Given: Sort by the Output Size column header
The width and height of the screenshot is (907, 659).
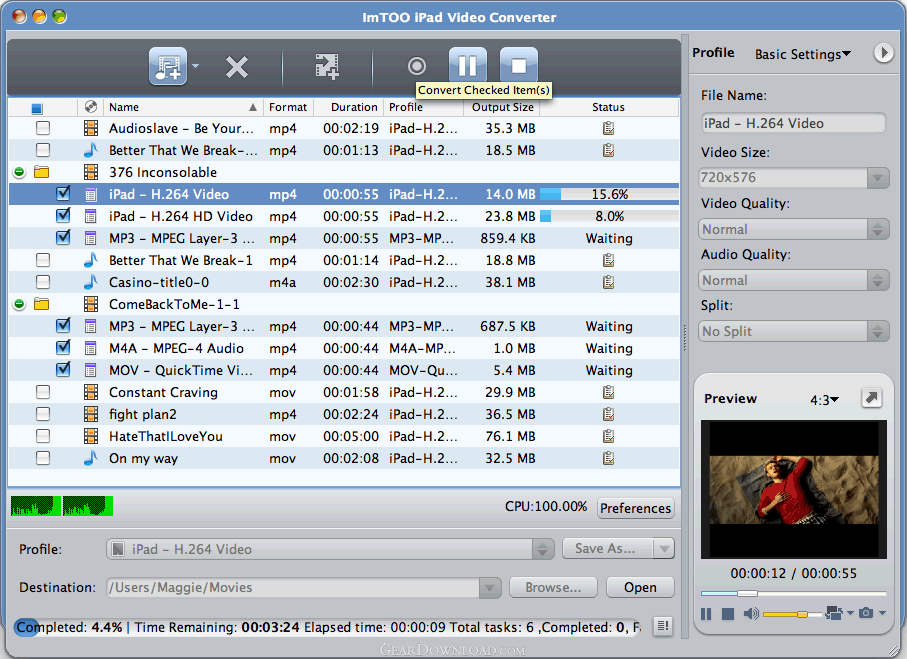Looking at the screenshot, I should coord(502,107).
